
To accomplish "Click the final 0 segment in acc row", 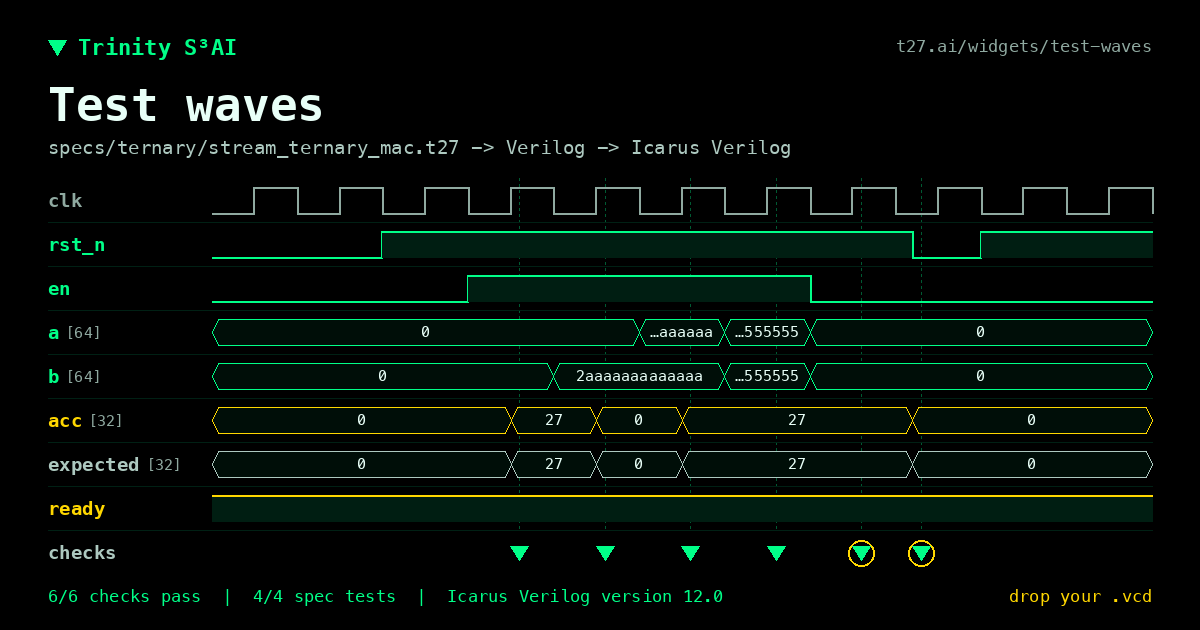I will 1032,421.
